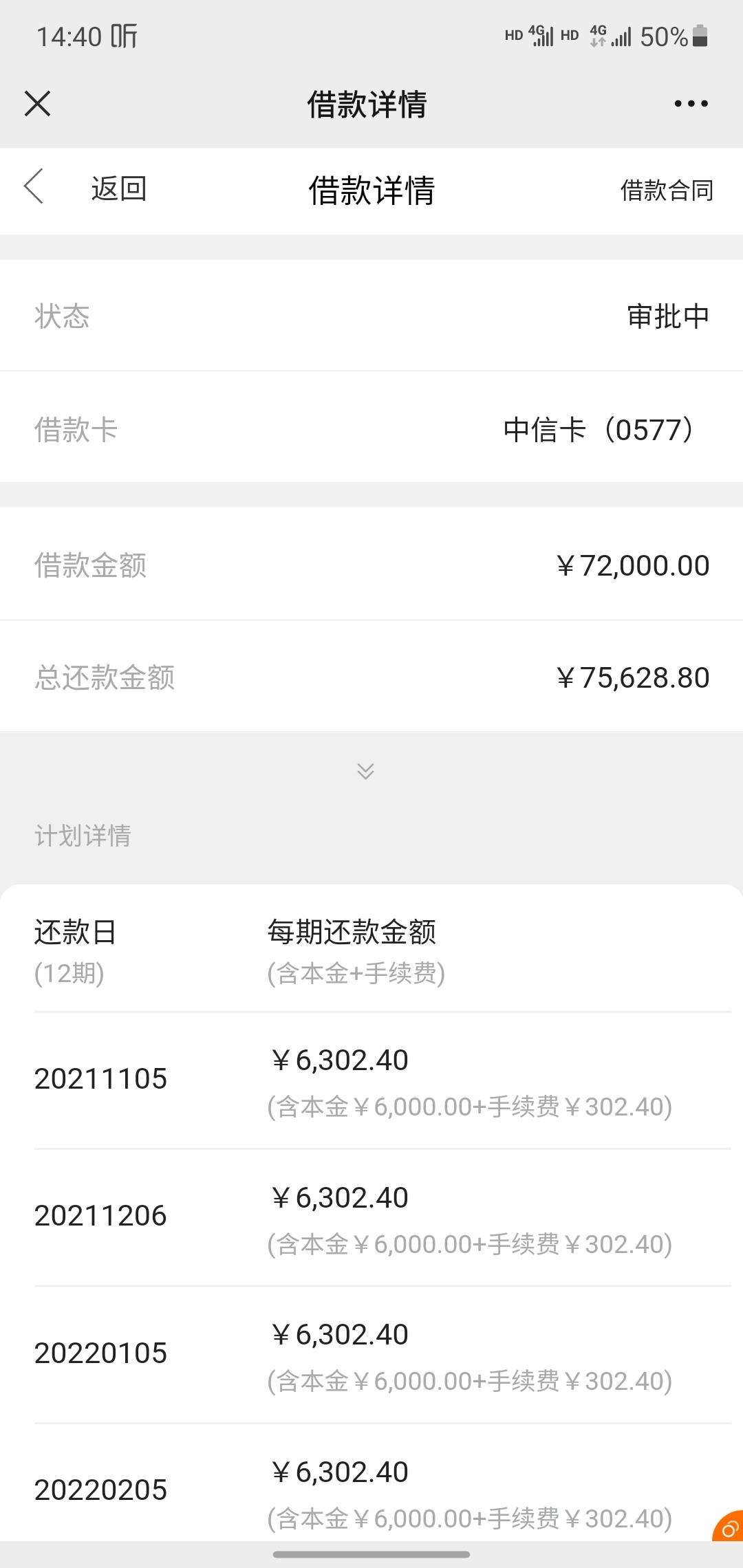Tap the 还款日 column header
This screenshot has height=1568, width=743.
click(x=76, y=933)
